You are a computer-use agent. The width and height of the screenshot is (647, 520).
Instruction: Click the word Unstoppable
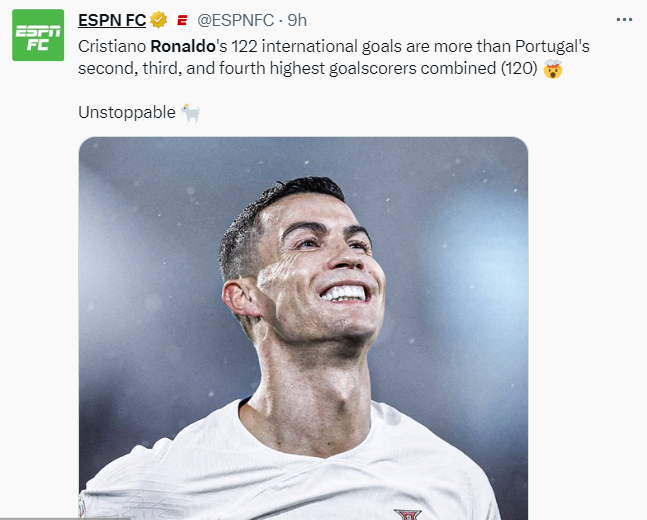125,113
